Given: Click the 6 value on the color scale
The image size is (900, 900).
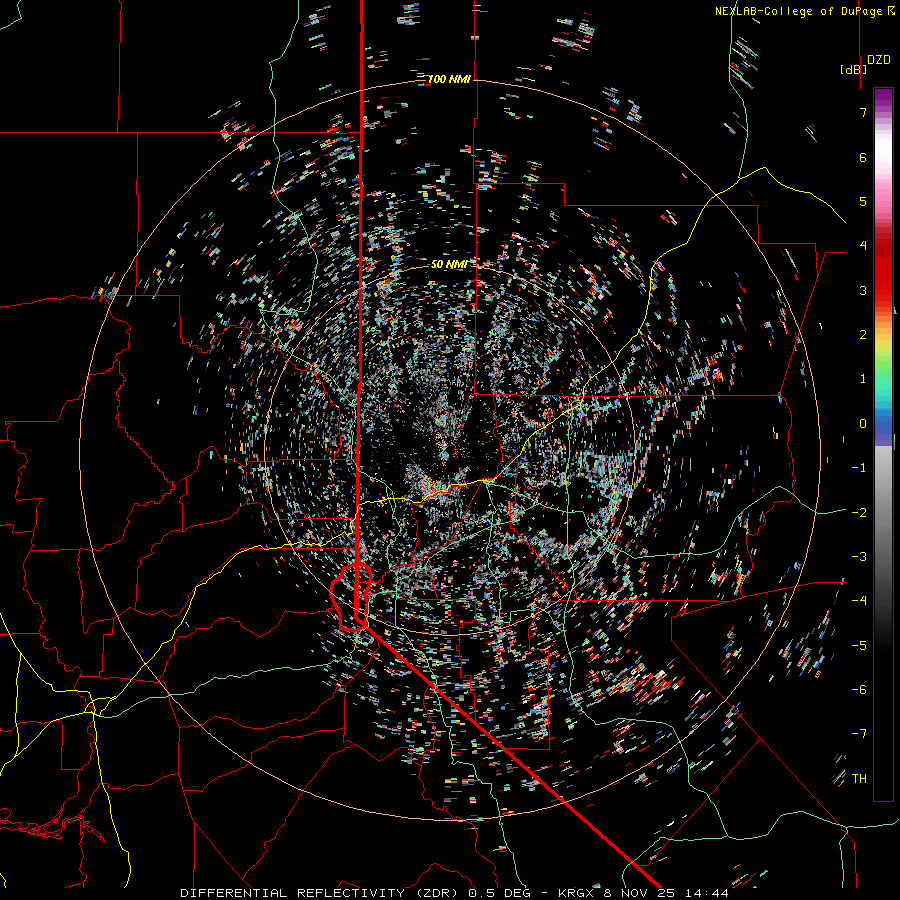Looking at the screenshot, I should tap(863, 157).
